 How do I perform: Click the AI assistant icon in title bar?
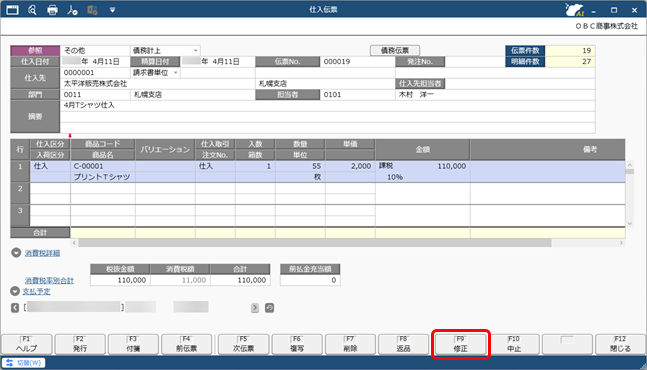[x=574, y=9]
